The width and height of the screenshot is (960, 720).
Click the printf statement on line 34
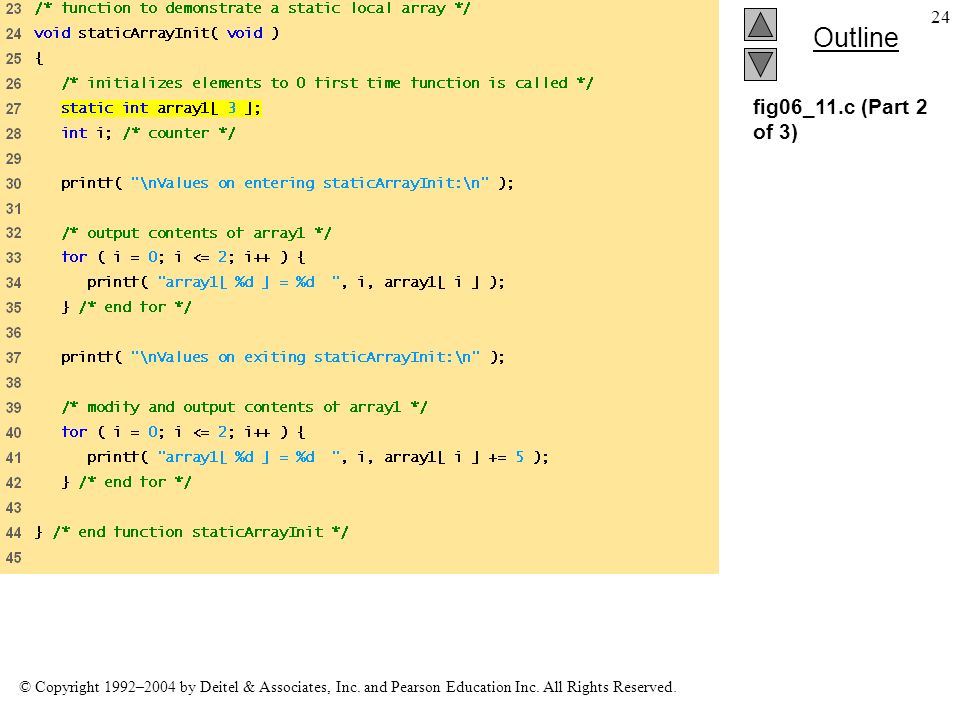click(x=296, y=282)
